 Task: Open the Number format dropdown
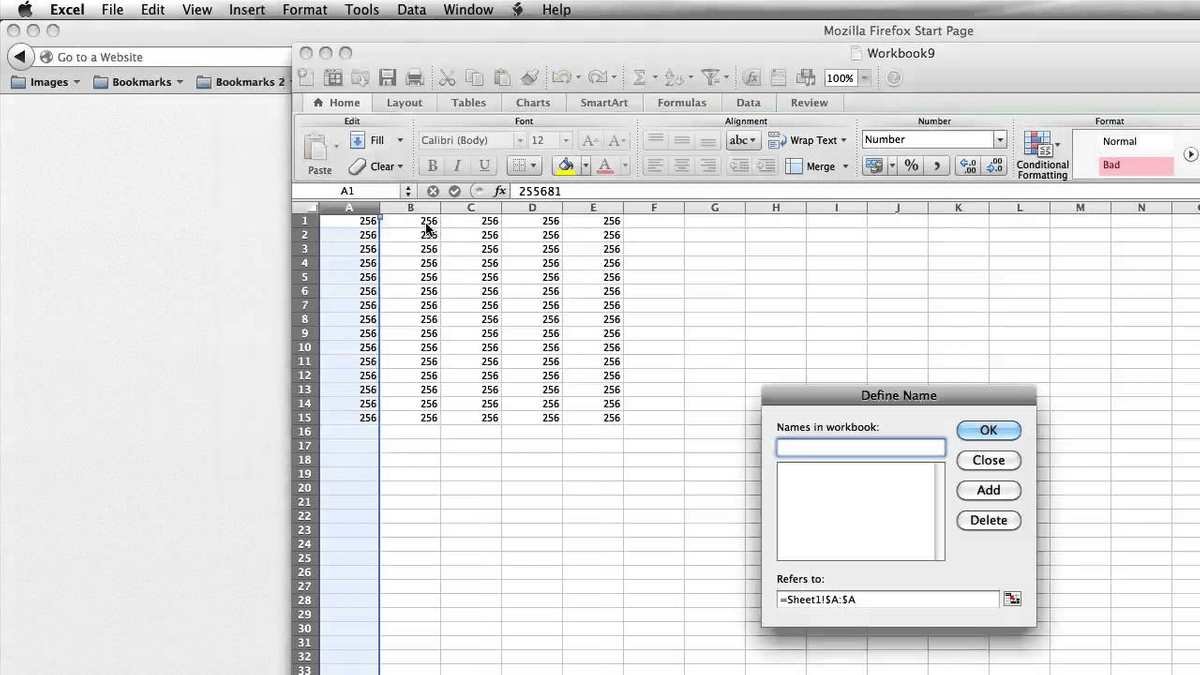point(999,140)
